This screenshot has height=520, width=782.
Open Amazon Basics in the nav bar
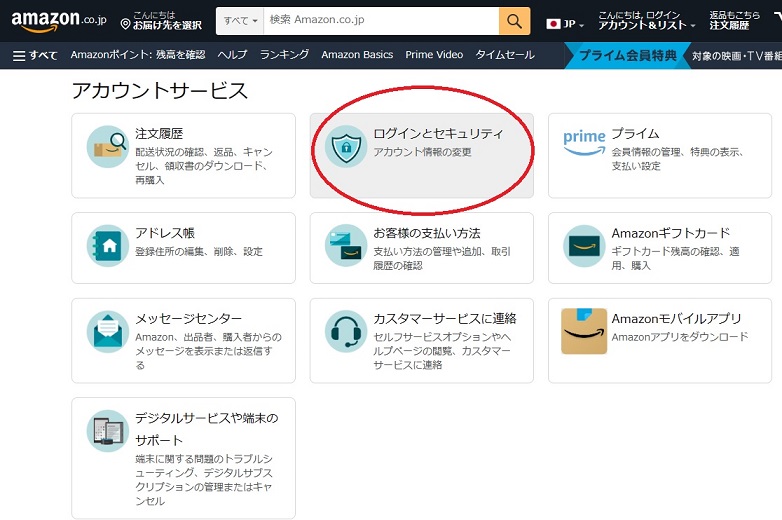click(x=357, y=55)
